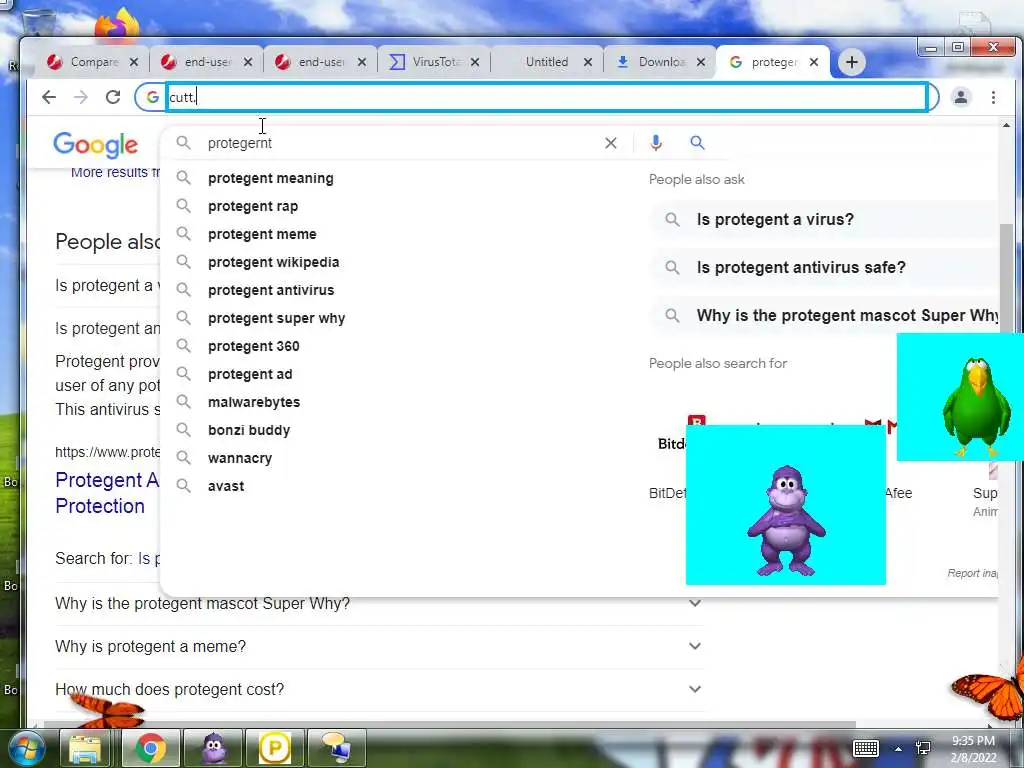Viewport: 1024px width, 768px height.
Task: Close the VirusTotal tab
Action: [x=475, y=62]
